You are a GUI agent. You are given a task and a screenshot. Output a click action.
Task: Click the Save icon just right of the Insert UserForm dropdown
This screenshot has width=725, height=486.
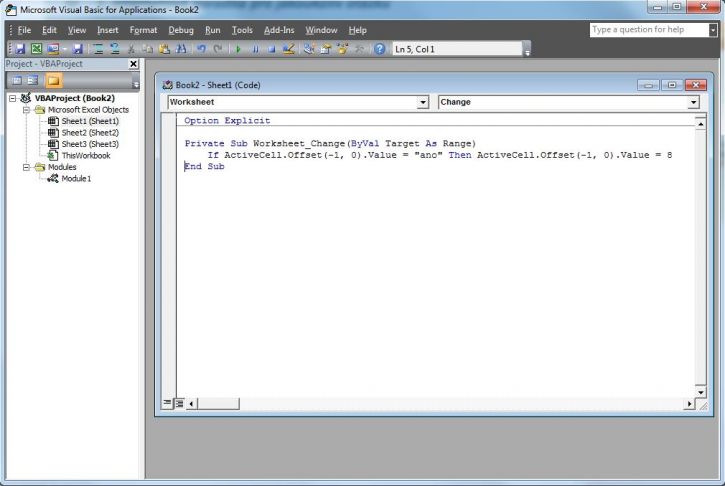(x=78, y=49)
